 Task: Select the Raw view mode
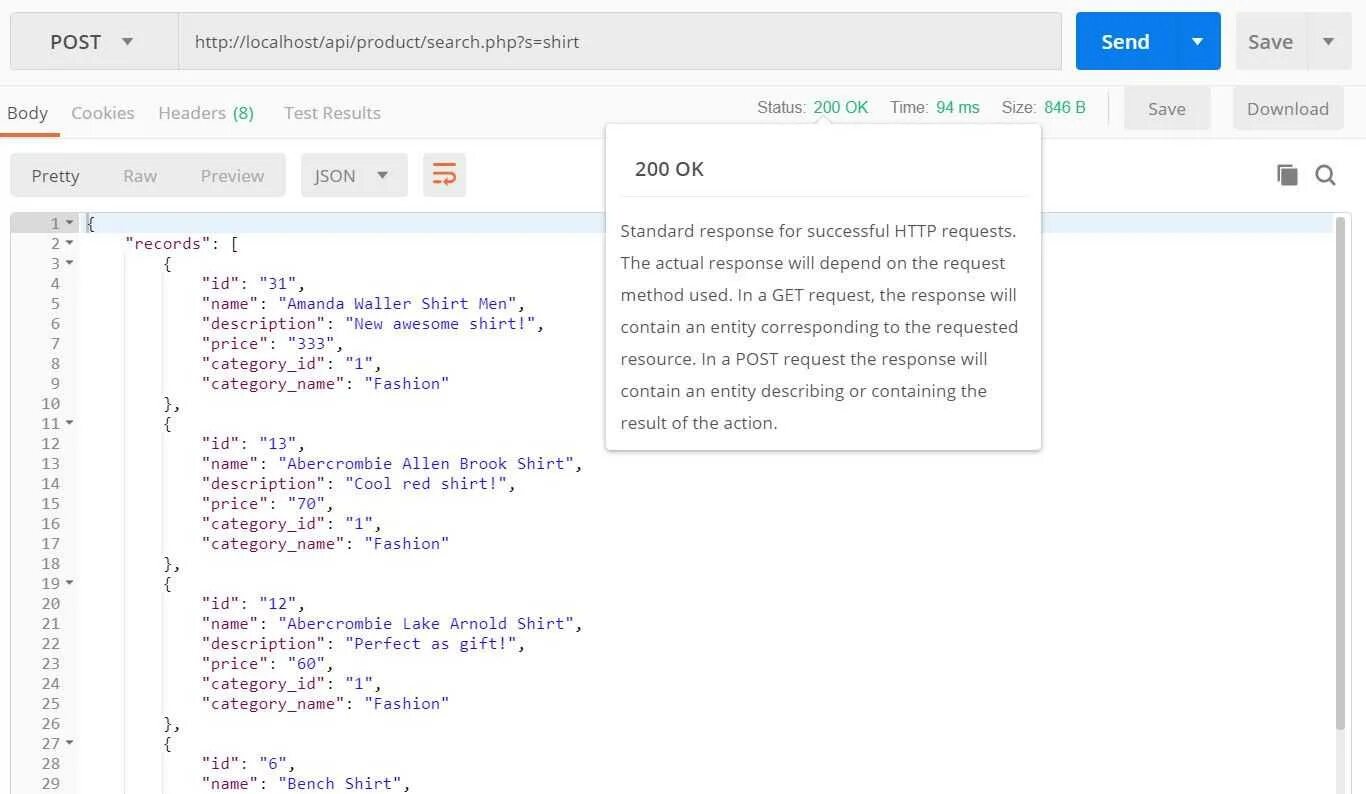point(140,175)
